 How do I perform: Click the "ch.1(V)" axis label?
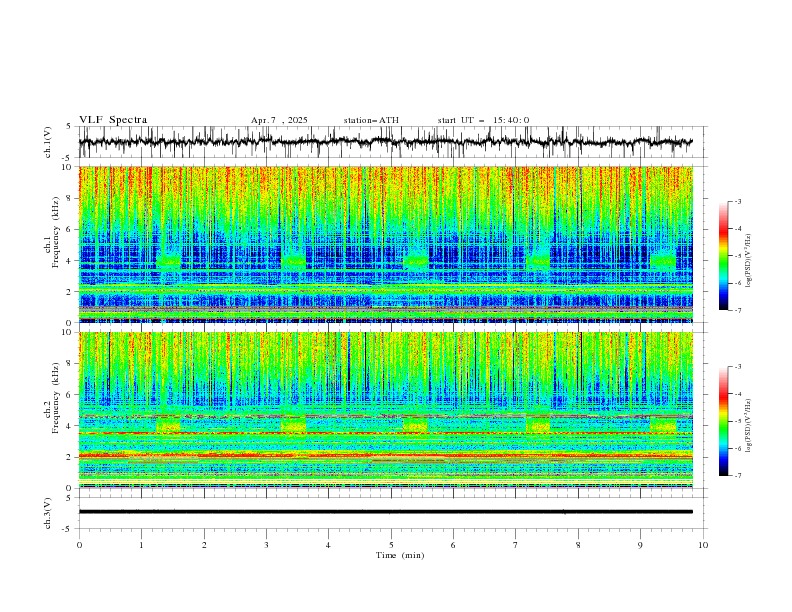click(x=48, y=142)
